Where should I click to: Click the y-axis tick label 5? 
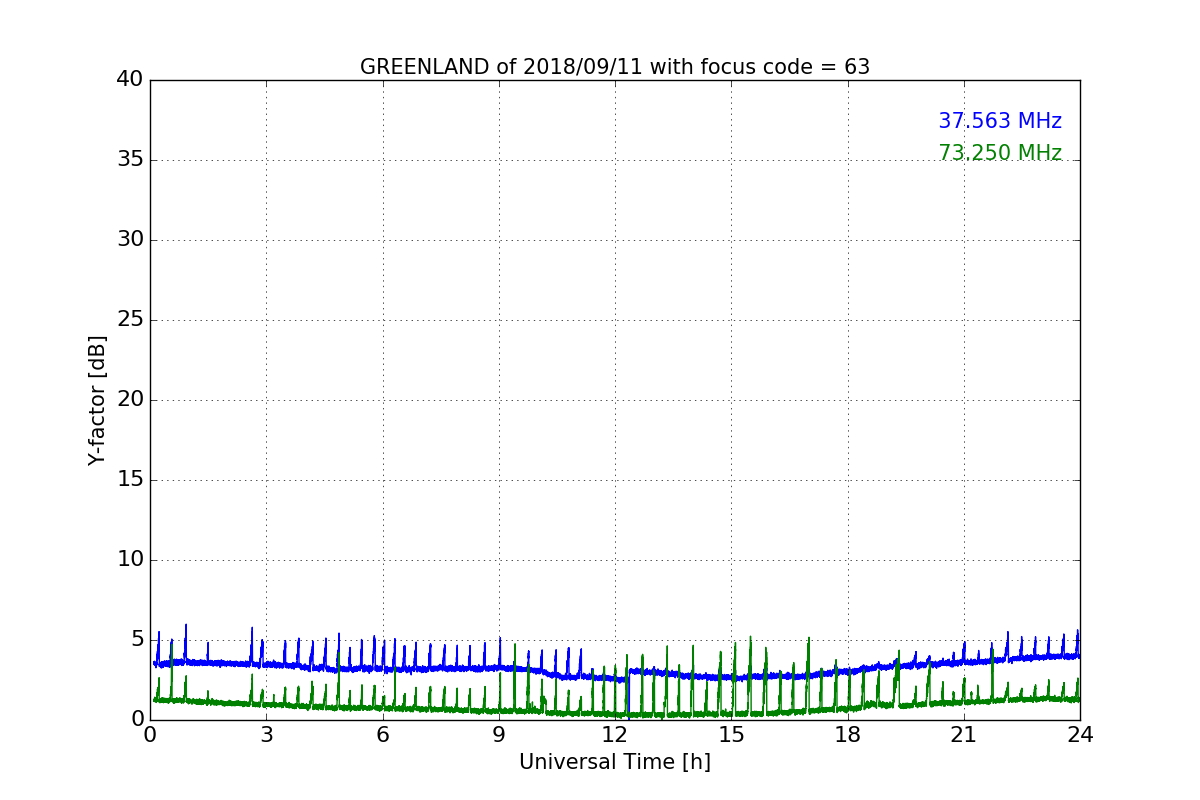click(x=137, y=640)
